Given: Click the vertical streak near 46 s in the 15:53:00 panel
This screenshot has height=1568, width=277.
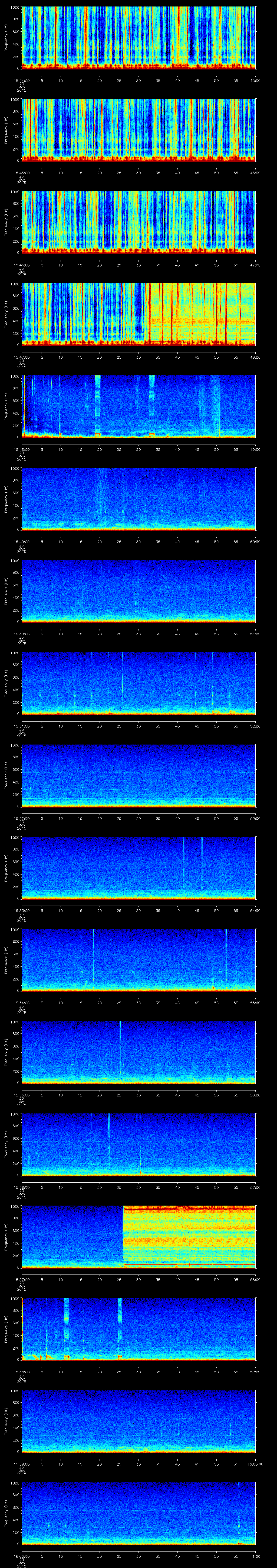Looking at the screenshot, I should point(202,863).
